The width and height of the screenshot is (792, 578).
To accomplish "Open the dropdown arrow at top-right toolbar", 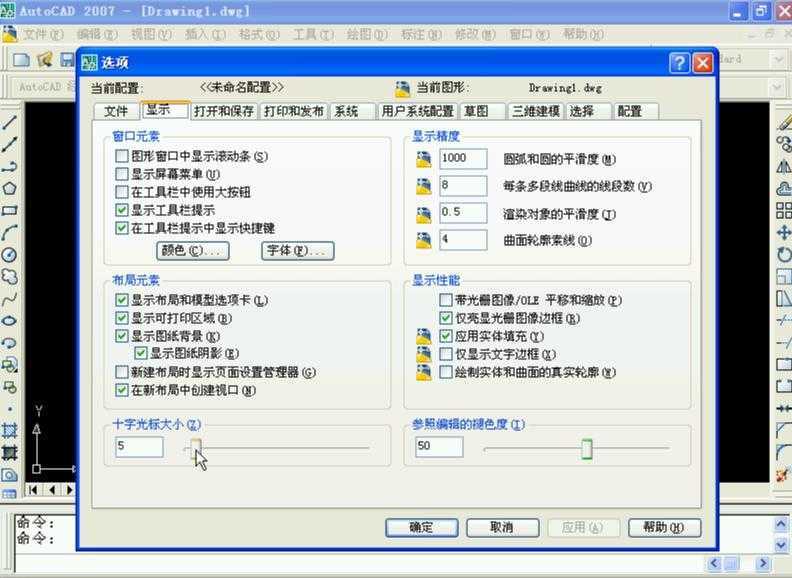I will coord(778,60).
